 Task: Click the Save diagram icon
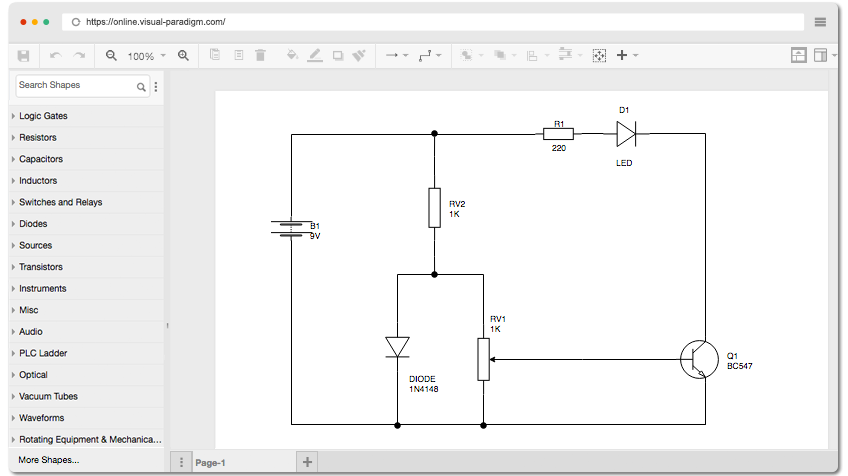tap(23, 56)
